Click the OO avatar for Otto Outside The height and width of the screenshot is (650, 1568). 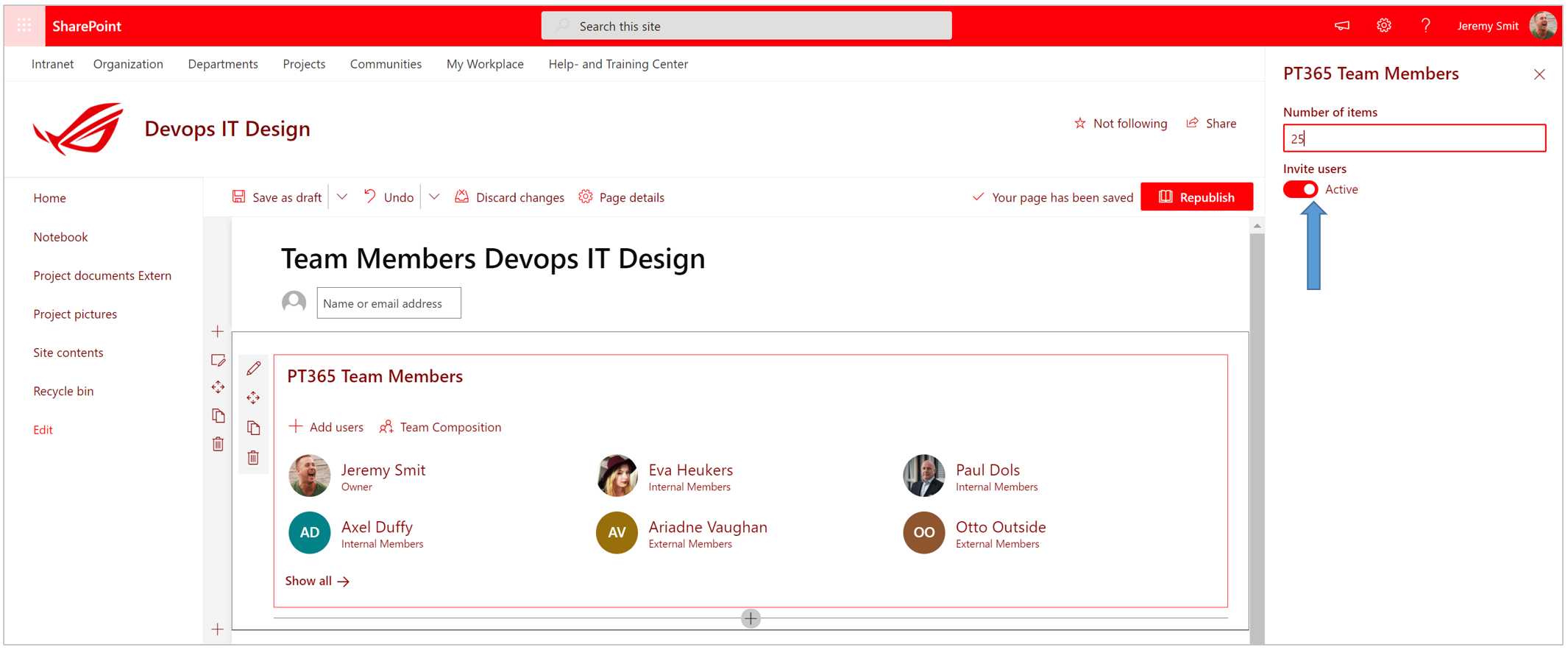tap(924, 532)
